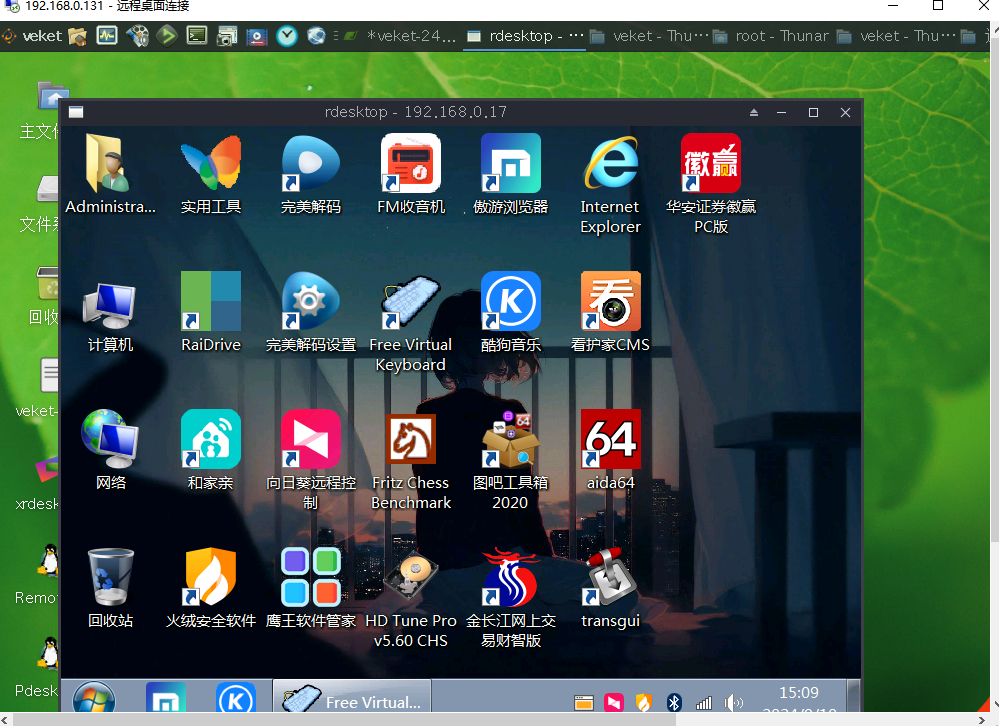Click the file manager icon in veket panel
Screen dimensions: 999x726
coord(77,36)
